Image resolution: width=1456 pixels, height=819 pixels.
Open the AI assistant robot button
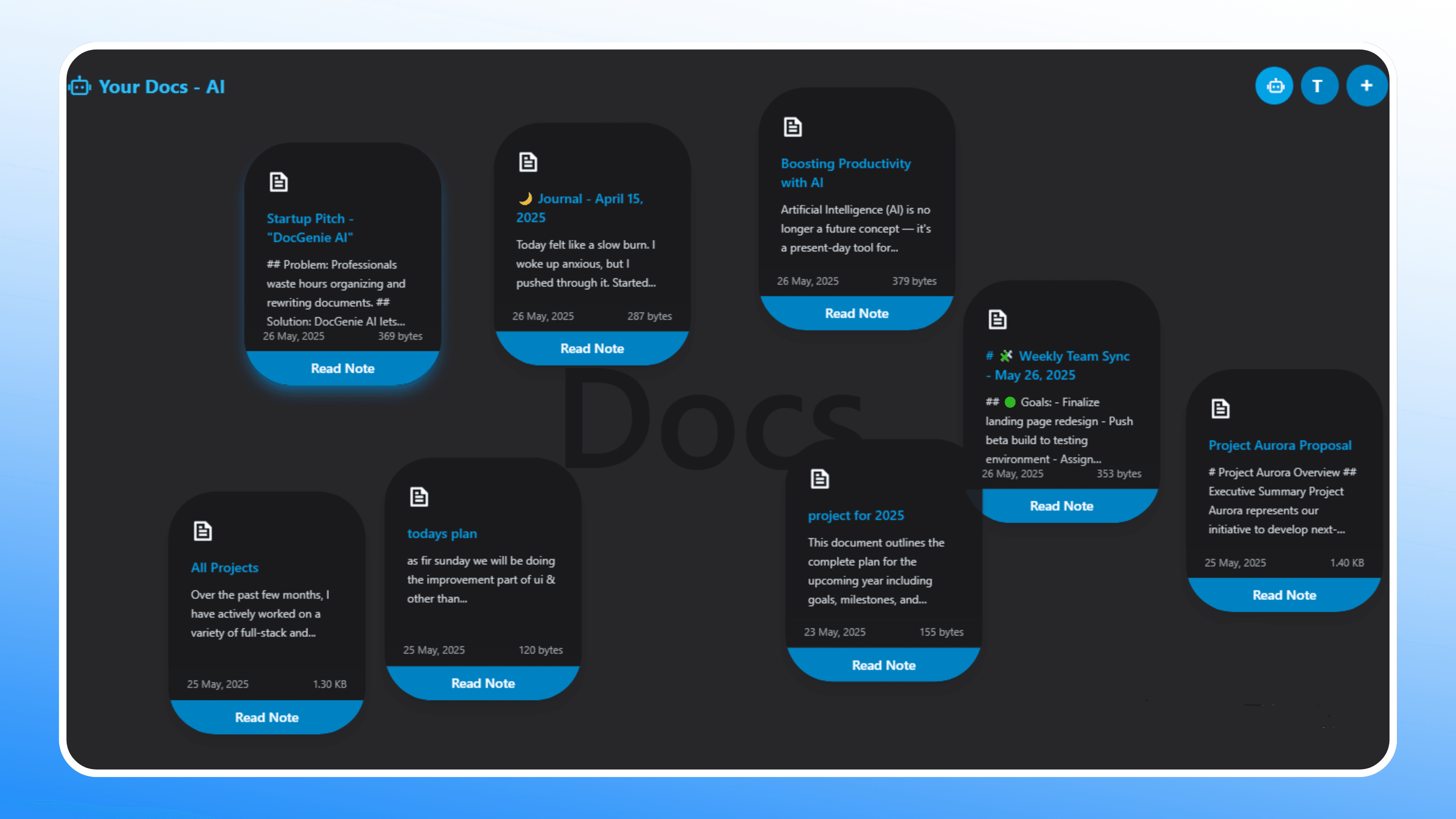[1274, 85]
